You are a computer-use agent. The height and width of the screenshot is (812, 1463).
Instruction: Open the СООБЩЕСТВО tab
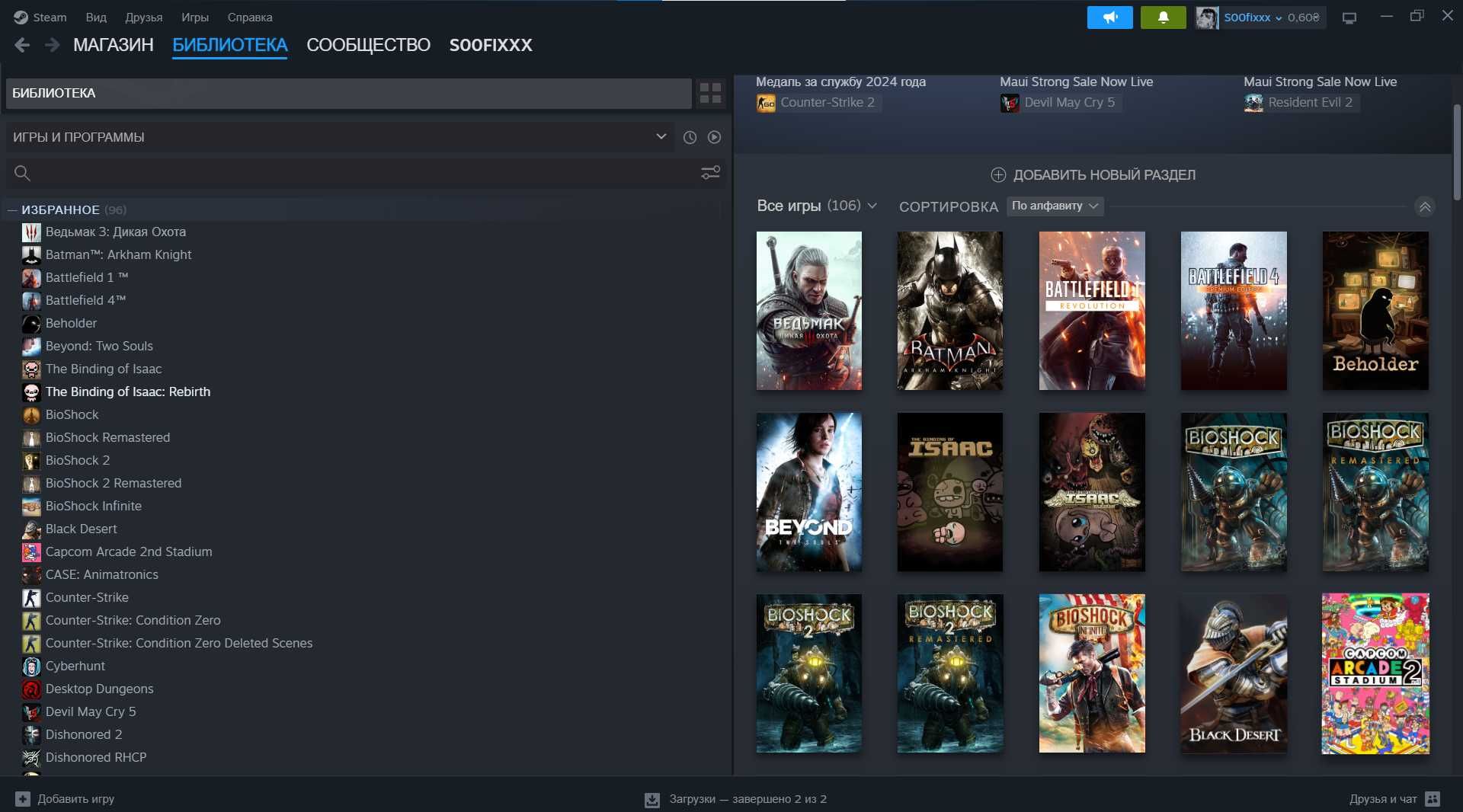(x=369, y=45)
